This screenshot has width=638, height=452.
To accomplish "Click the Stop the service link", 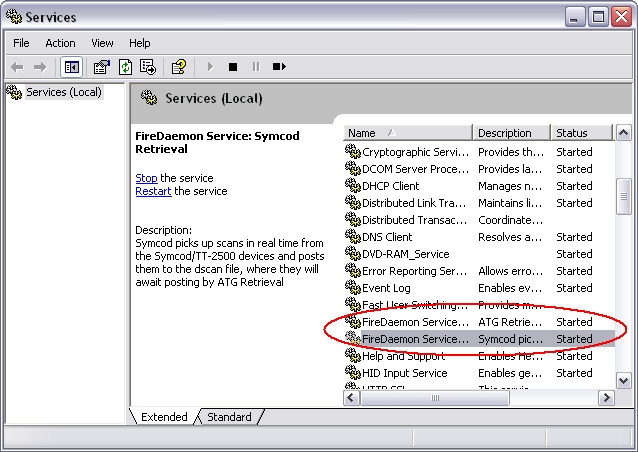I will [146, 178].
